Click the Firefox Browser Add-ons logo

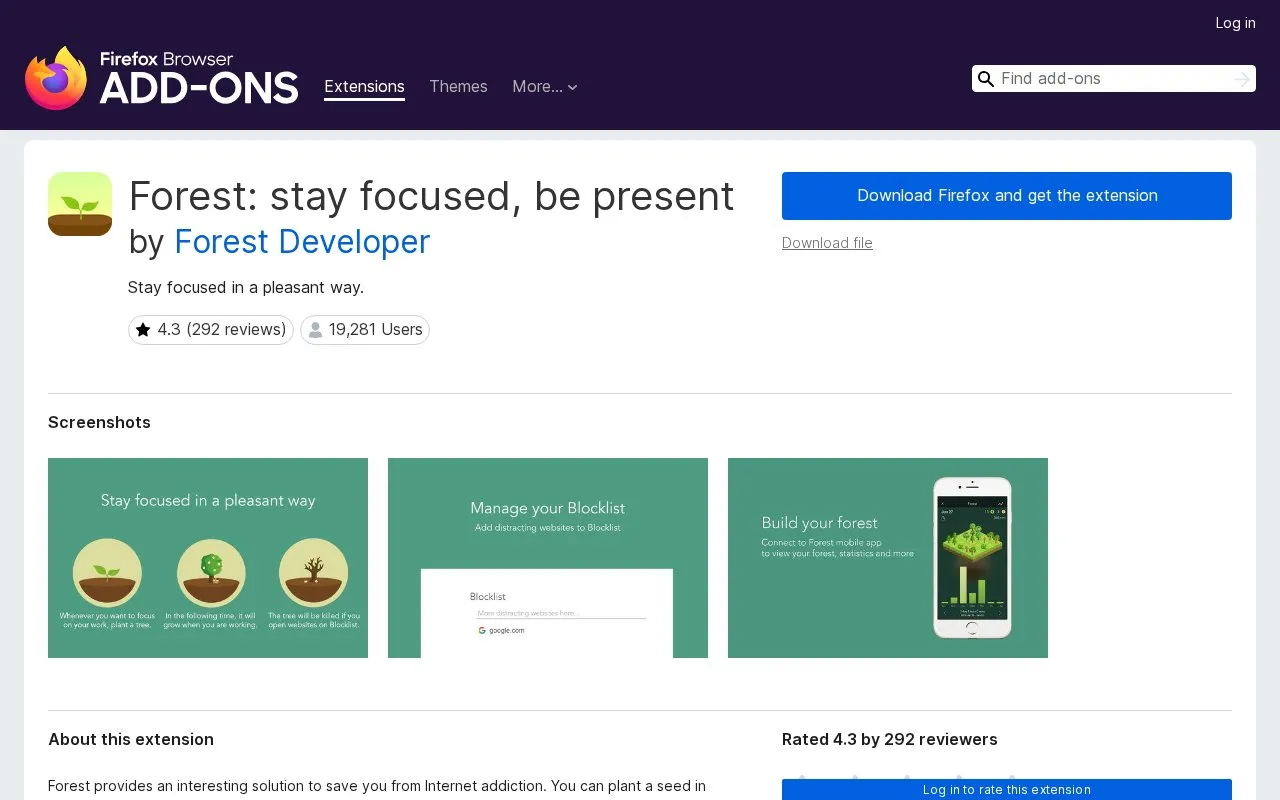(x=162, y=78)
